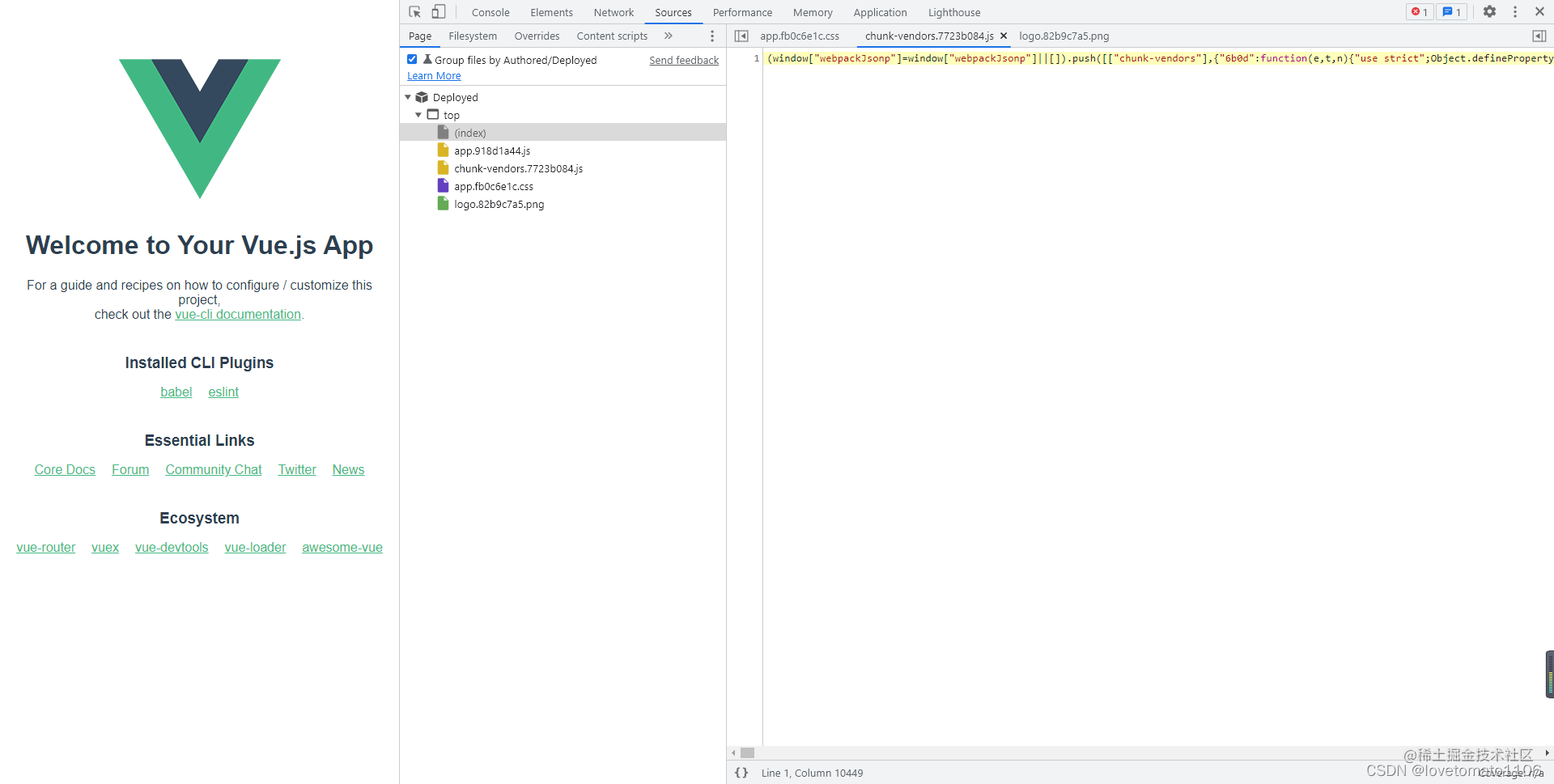
Task: Pretty print the code with braces icon
Action: point(741,773)
